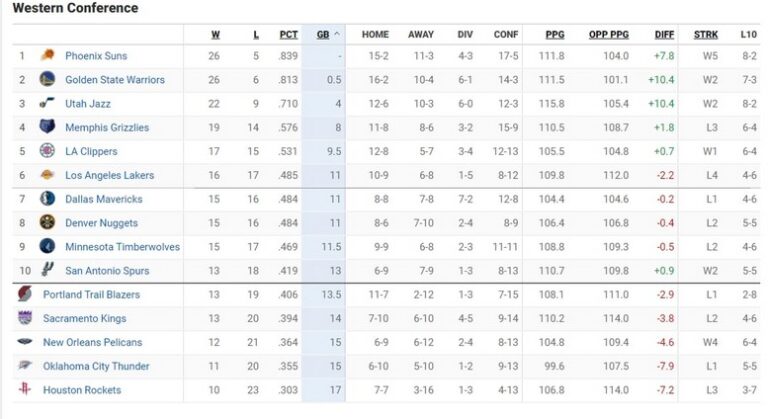The width and height of the screenshot is (768, 419).
Task: Click the Dallas Mavericks logo
Action: point(47,199)
